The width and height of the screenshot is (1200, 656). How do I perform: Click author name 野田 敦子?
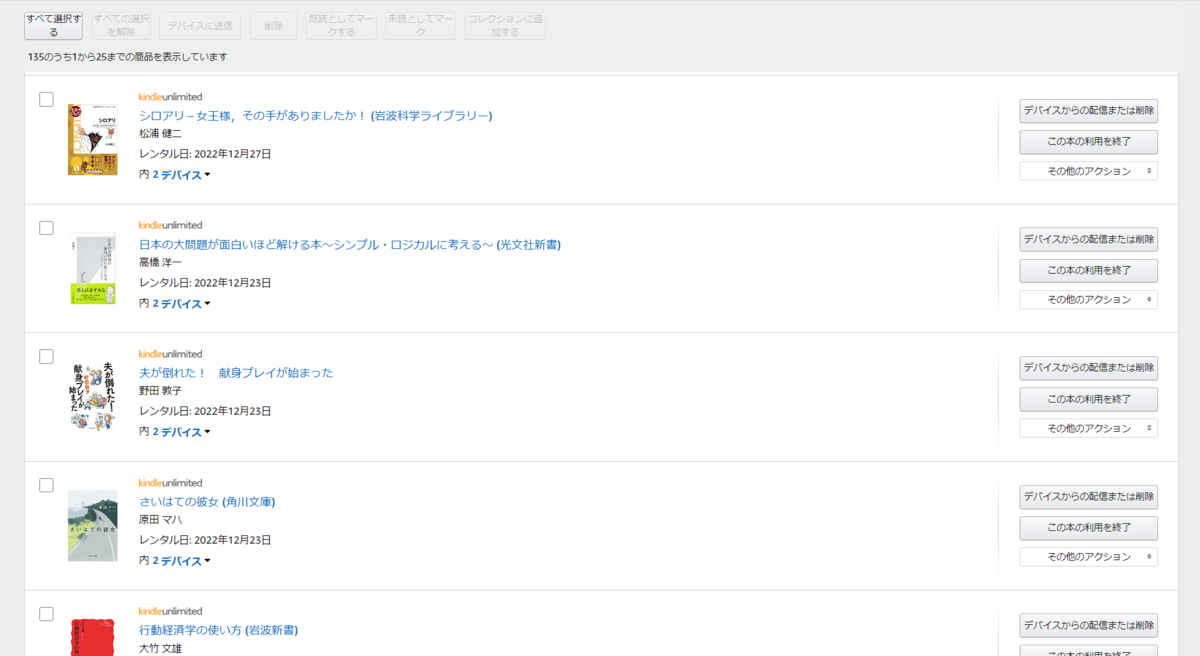click(160, 391)
